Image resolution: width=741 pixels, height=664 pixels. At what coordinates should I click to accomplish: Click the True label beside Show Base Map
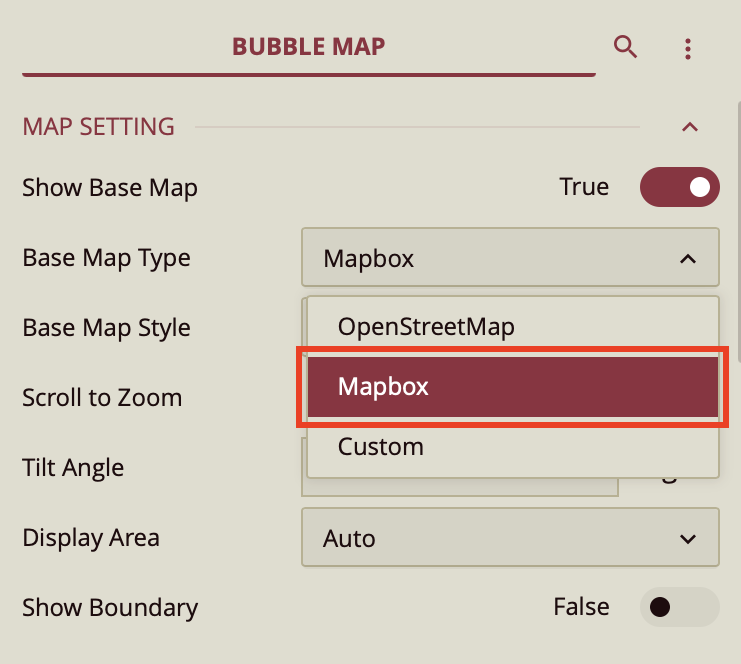584,187
